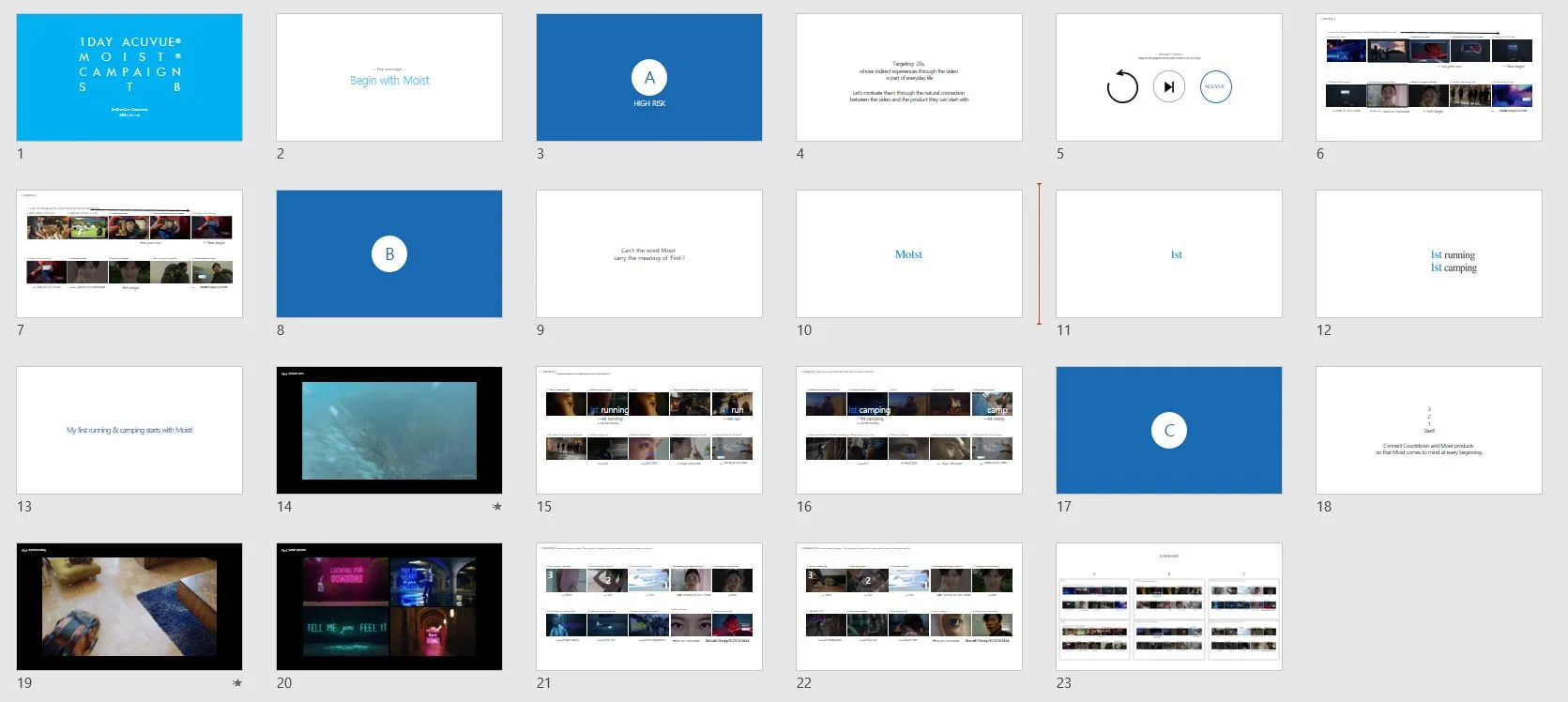Click storyboard slide 15 with 'running' captions

coord(649,431)
